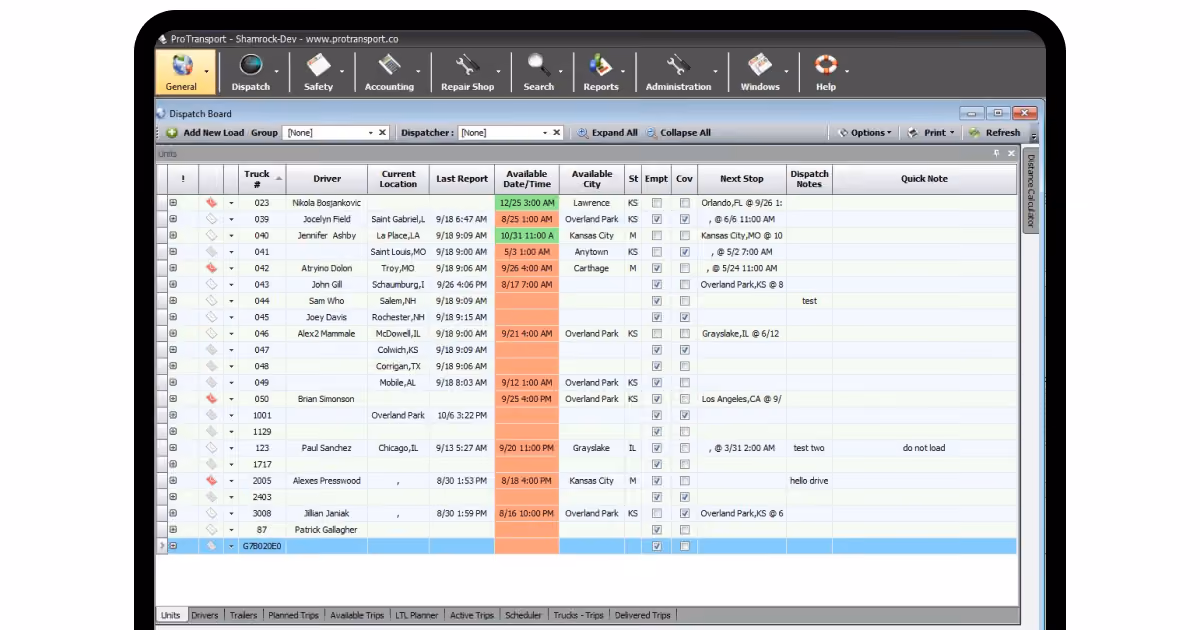The height and width of the screenshot is (630, 1200).
Task: Click the red tag icon for truck 042
Action: pos(211,268)
